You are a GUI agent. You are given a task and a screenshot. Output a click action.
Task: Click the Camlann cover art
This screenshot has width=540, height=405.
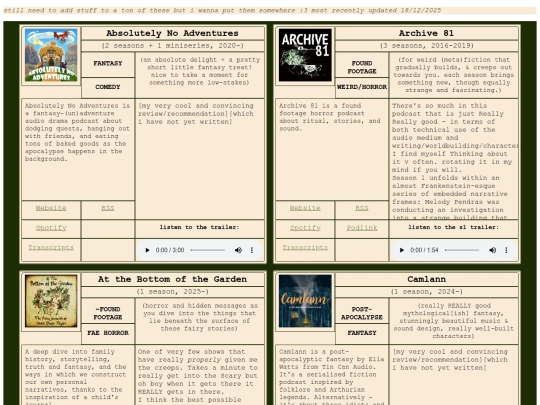coord(305,301)
